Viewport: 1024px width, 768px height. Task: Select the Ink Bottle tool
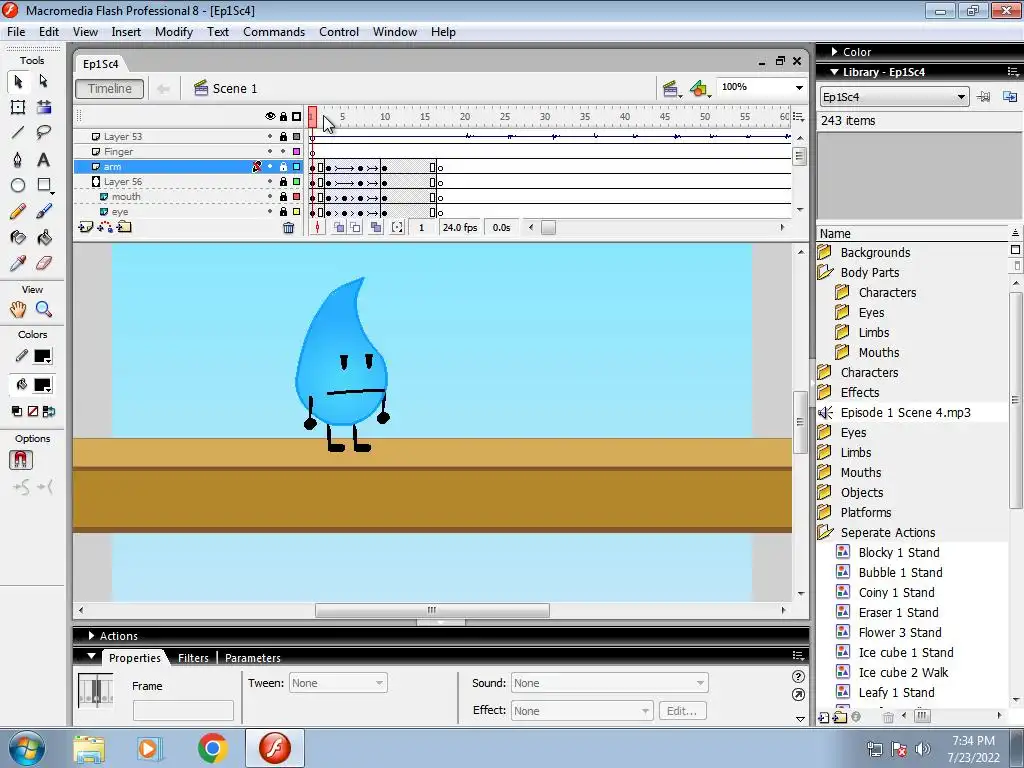click(x=18, y=237)
